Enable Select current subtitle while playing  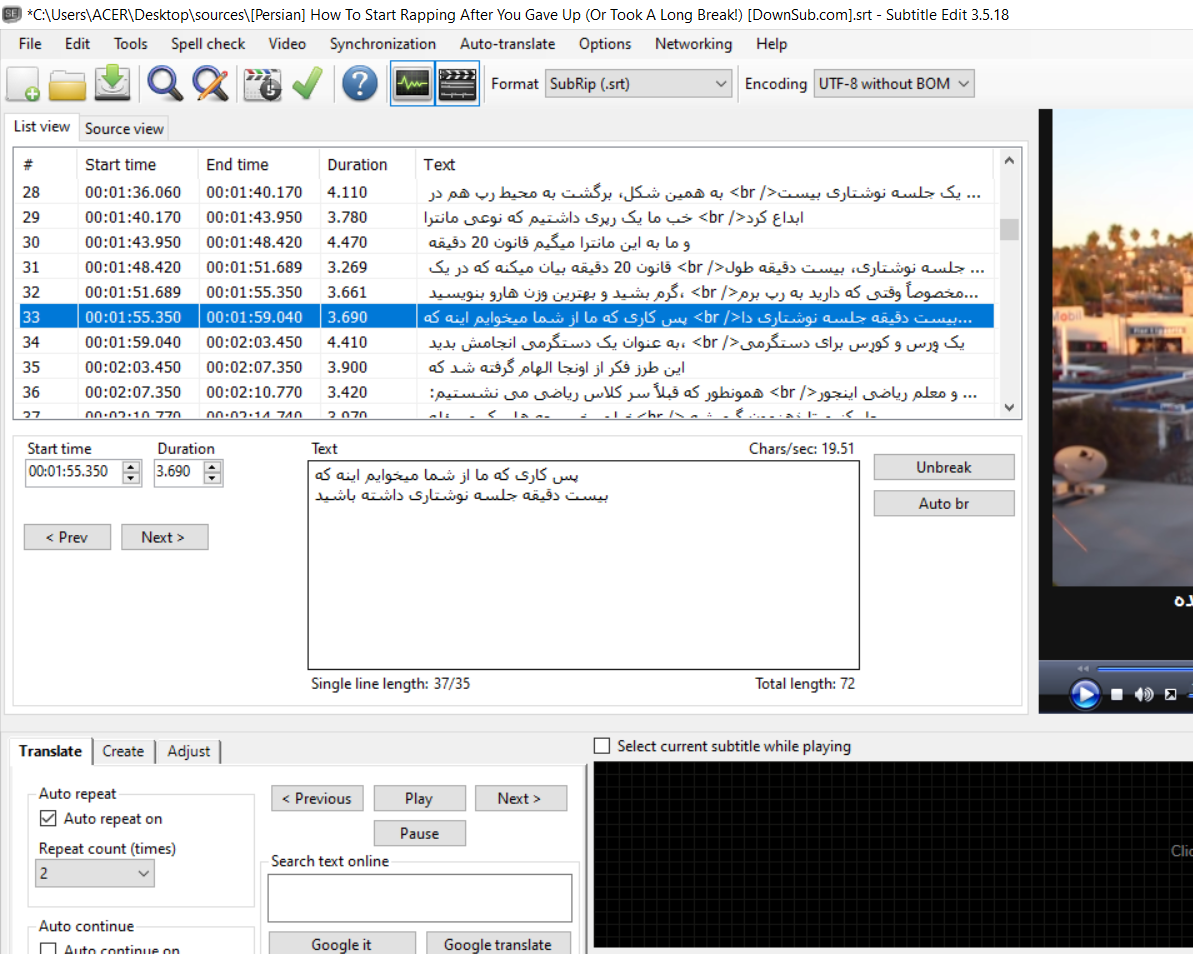(602, 746)
